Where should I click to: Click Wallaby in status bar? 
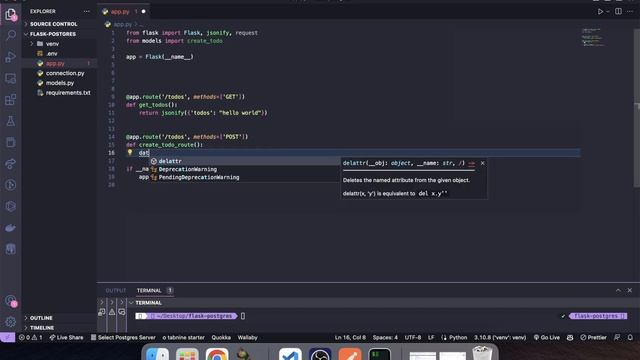point(247,338)
